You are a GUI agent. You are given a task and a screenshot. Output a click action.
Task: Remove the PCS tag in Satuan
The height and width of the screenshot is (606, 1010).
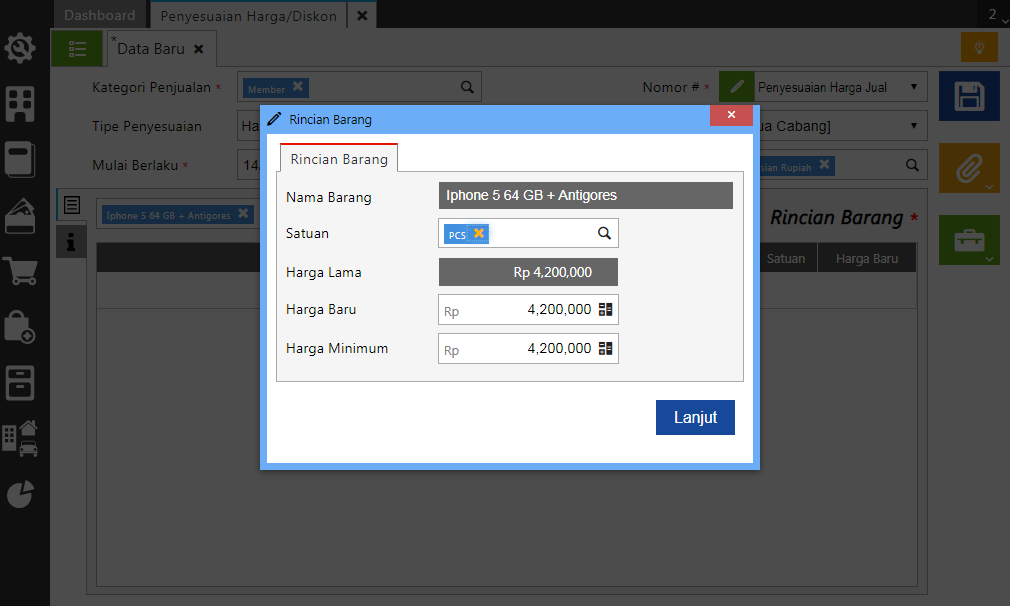click(x=479, y=233)
